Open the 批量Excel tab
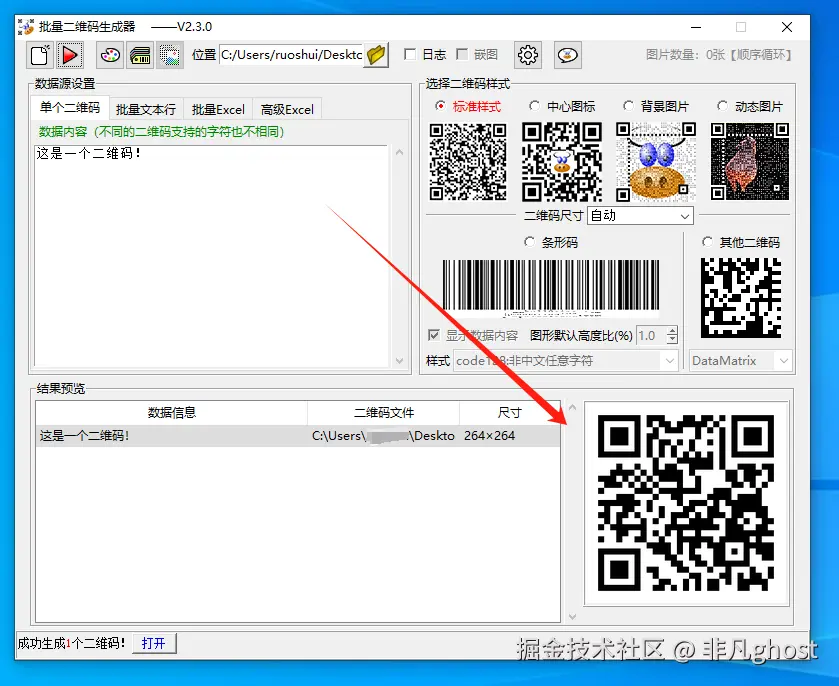This screenshot has height=686, width=839. click(218, 109)
